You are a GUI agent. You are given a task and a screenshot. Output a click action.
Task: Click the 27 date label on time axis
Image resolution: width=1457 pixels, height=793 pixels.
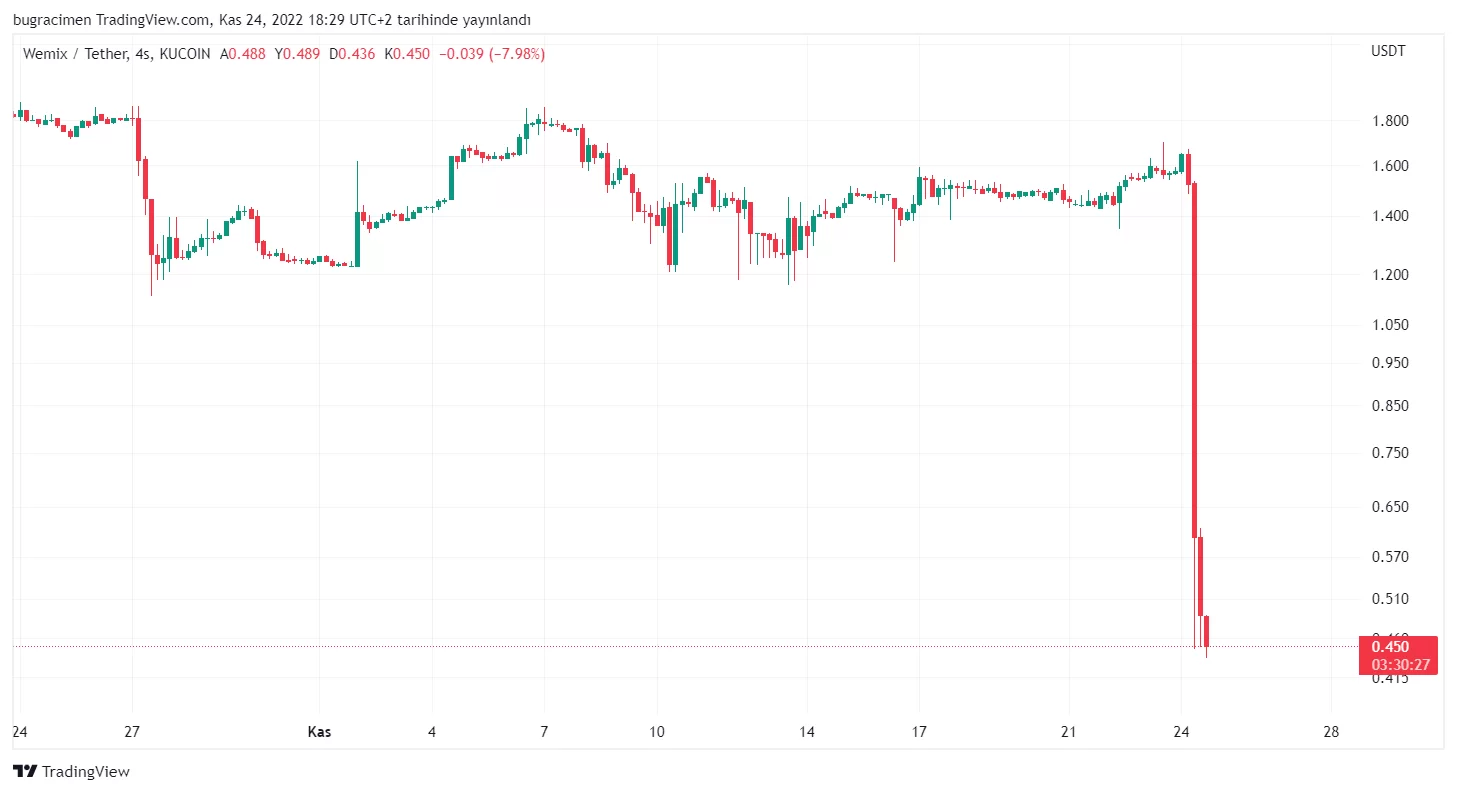(132, 732)
